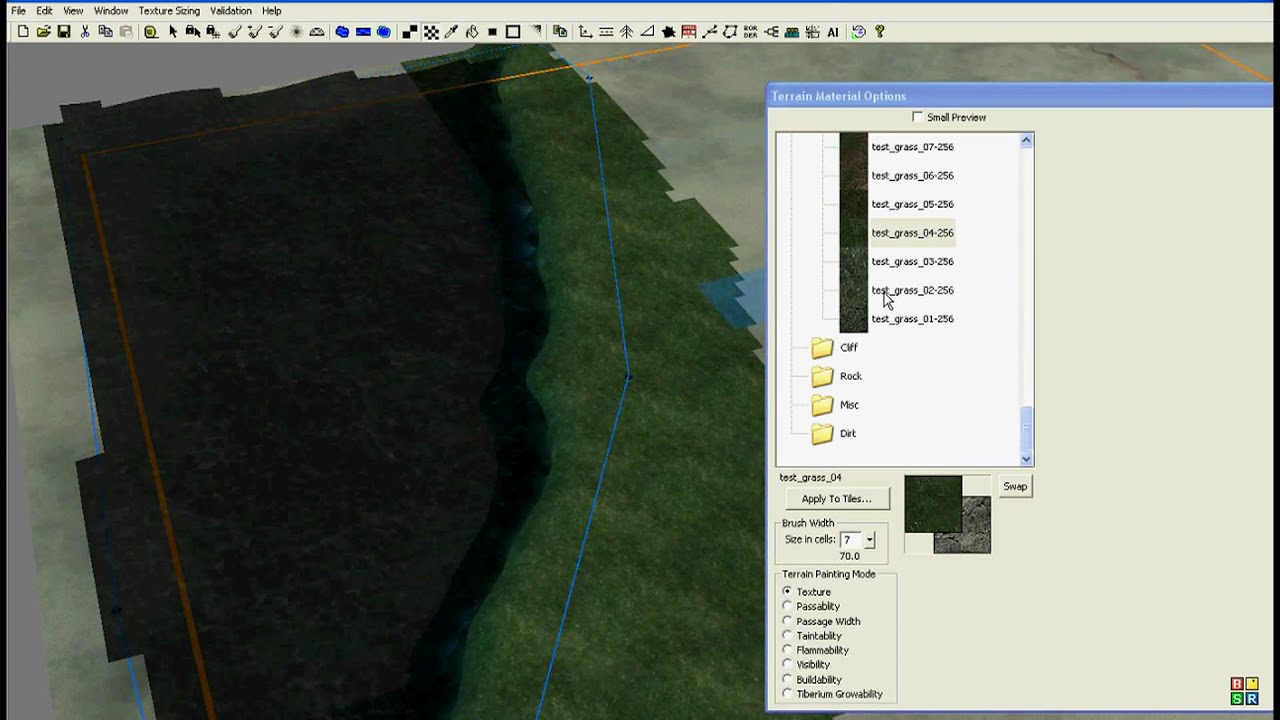Click the BORDER tool icon
Screen dimensions: 1280x720
(750, 32)
